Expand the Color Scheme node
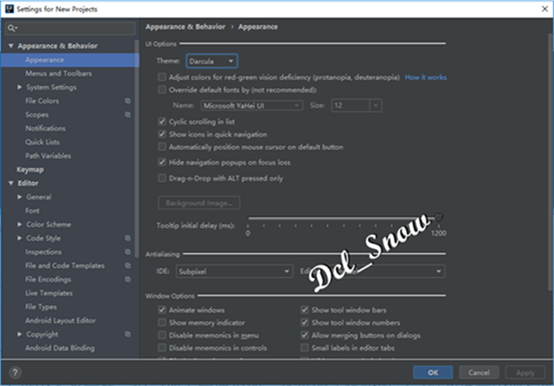Viewport: 554px width, 386px height. [20, 225]
